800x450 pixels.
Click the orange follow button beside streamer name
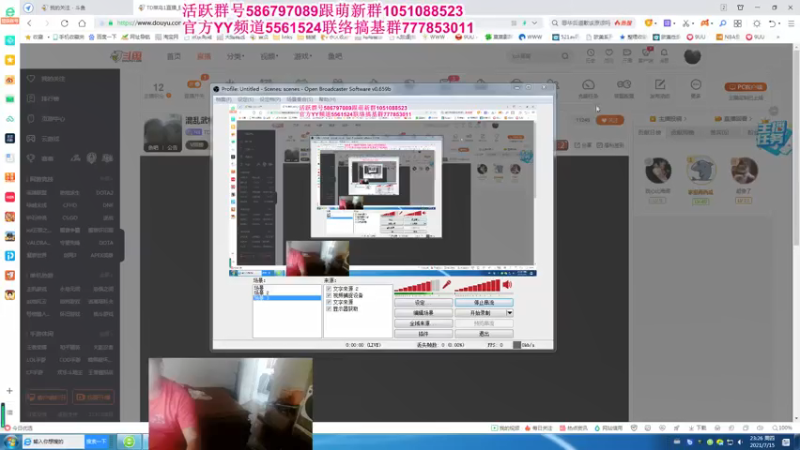[x=610, y=120]
